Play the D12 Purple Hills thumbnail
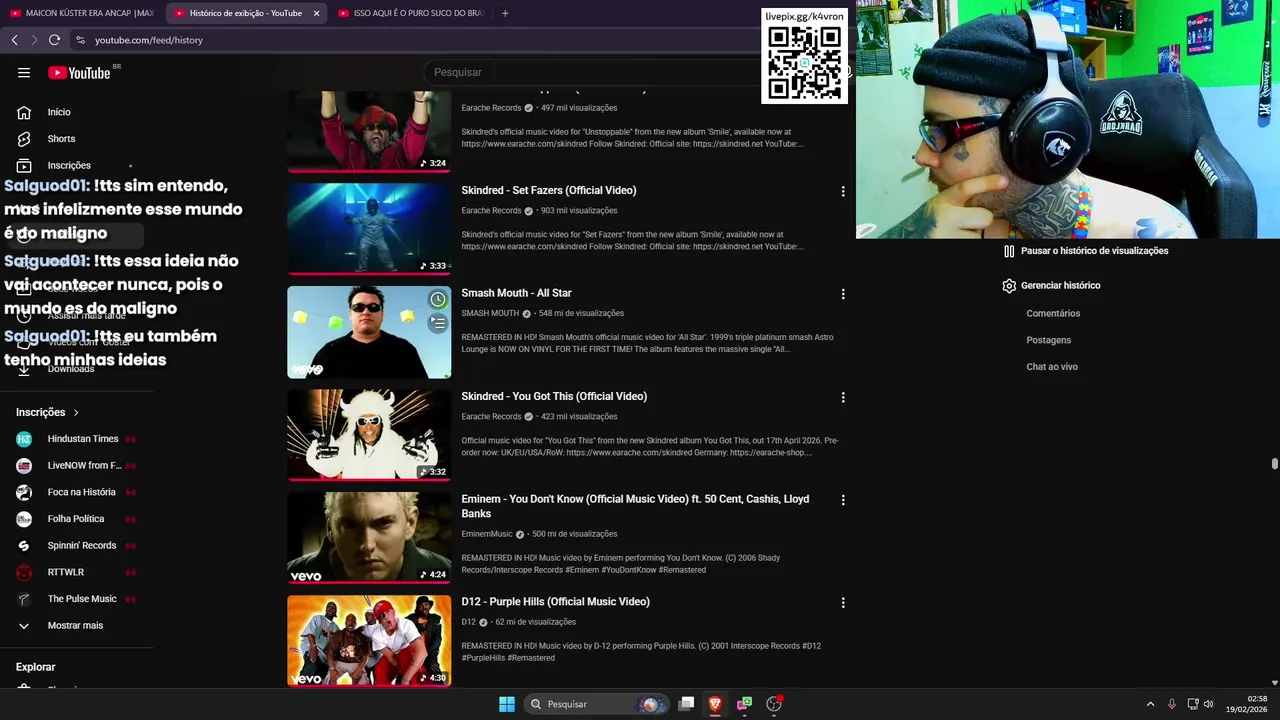1280x720 pixels. click(369, 641)
